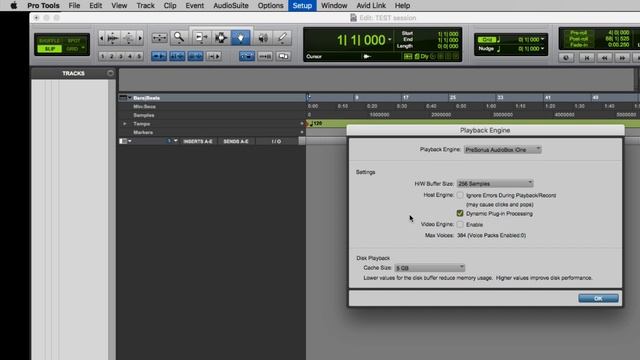Select the Scrubber speaker tool
This screenshot has width=640, height=360.
pyautogui.click(x=263, y=38)
